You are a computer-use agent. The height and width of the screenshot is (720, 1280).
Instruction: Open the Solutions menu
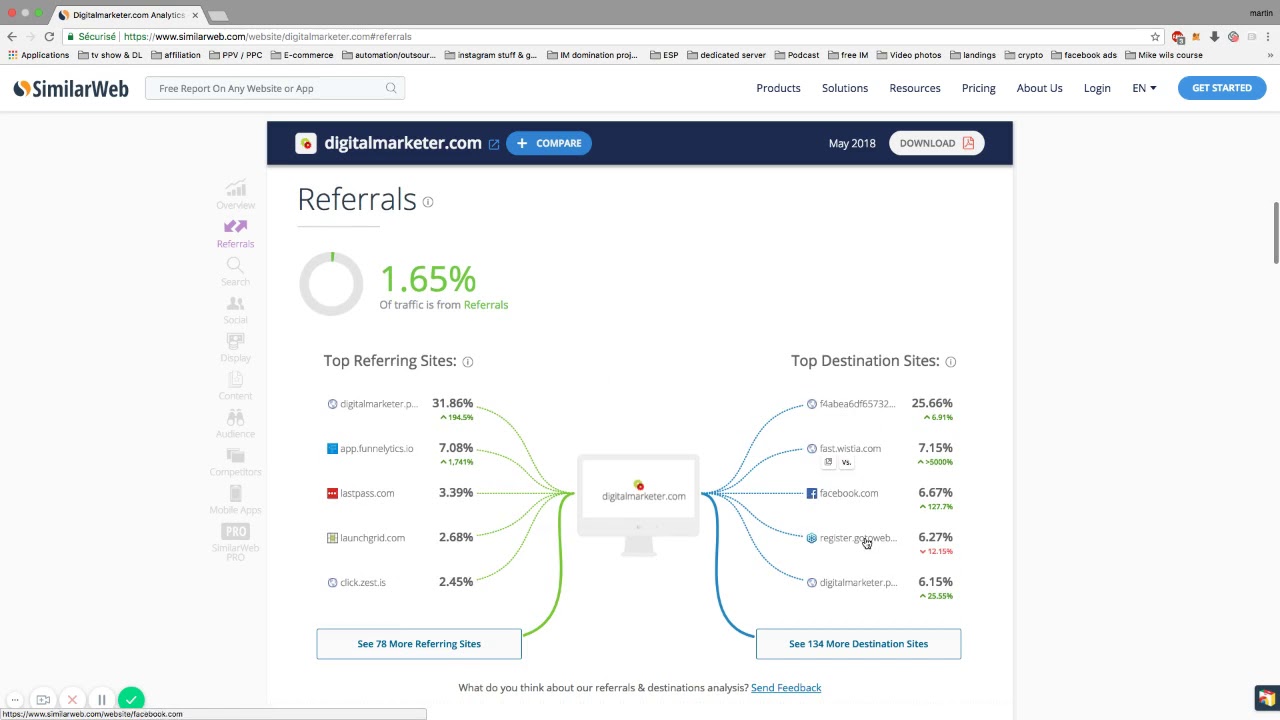845,88
